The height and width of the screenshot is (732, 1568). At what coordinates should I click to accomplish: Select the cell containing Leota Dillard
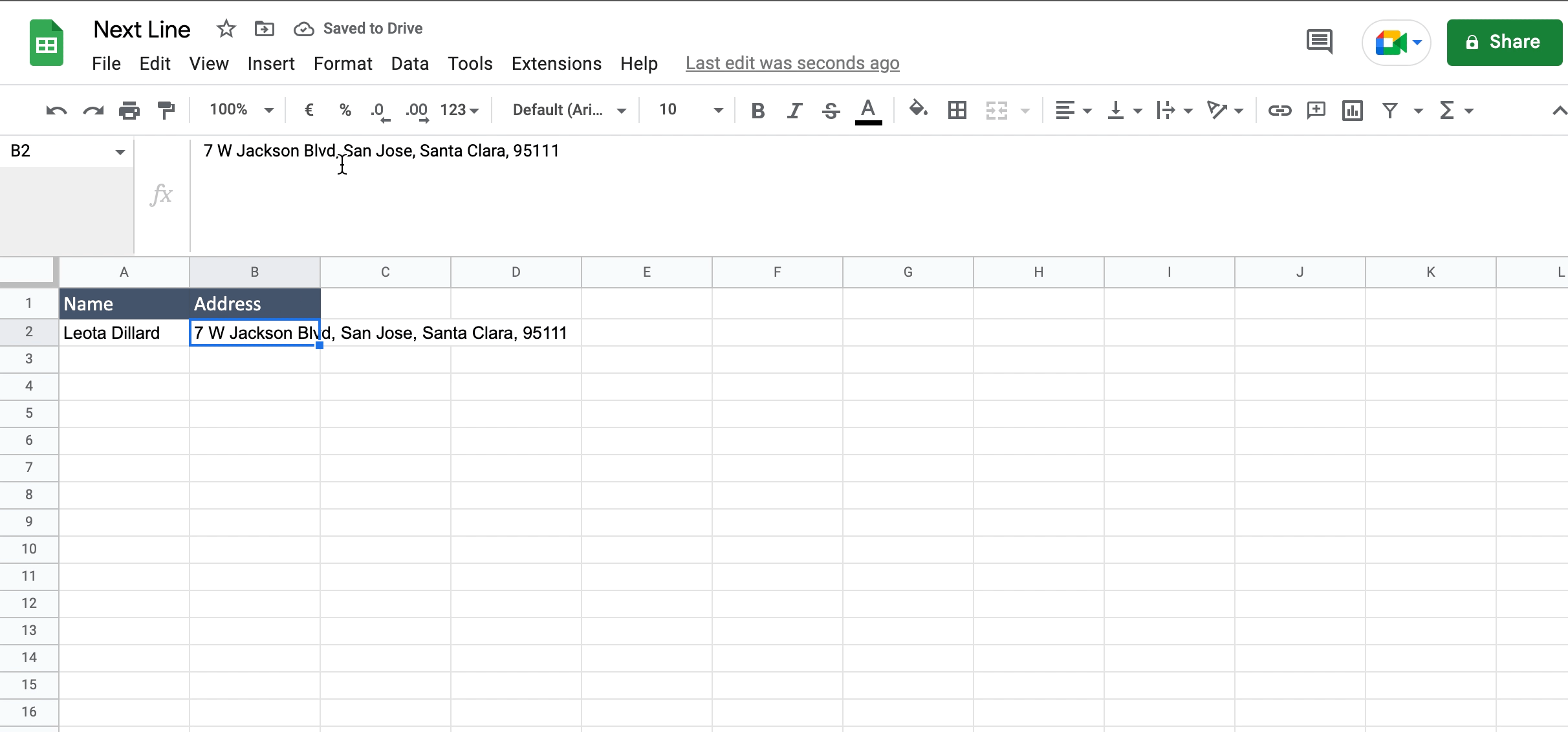coord(124,333)
